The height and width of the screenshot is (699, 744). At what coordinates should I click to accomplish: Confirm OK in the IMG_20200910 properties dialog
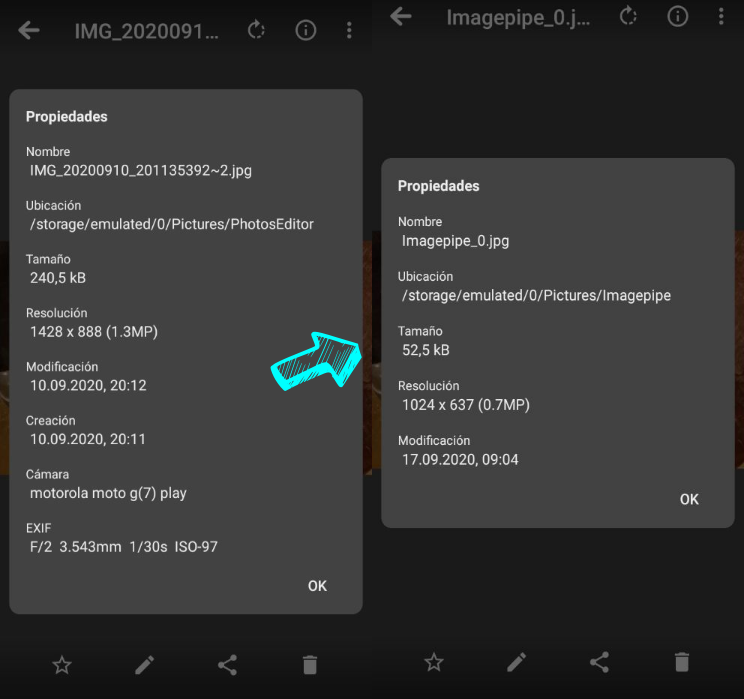pyautogui.click(x=317, y=586)
